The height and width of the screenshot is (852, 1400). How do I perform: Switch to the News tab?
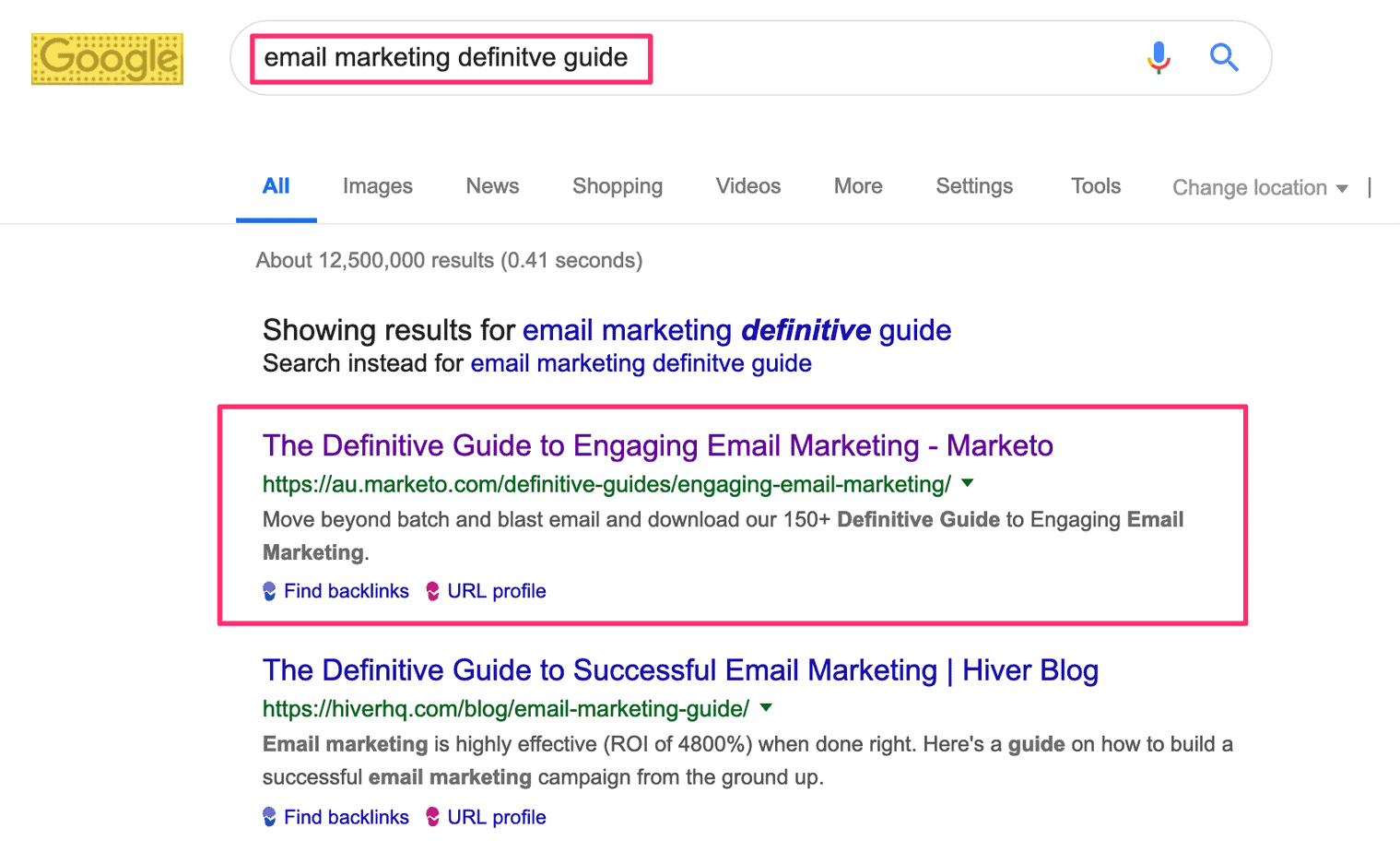(x=492, y=186)
